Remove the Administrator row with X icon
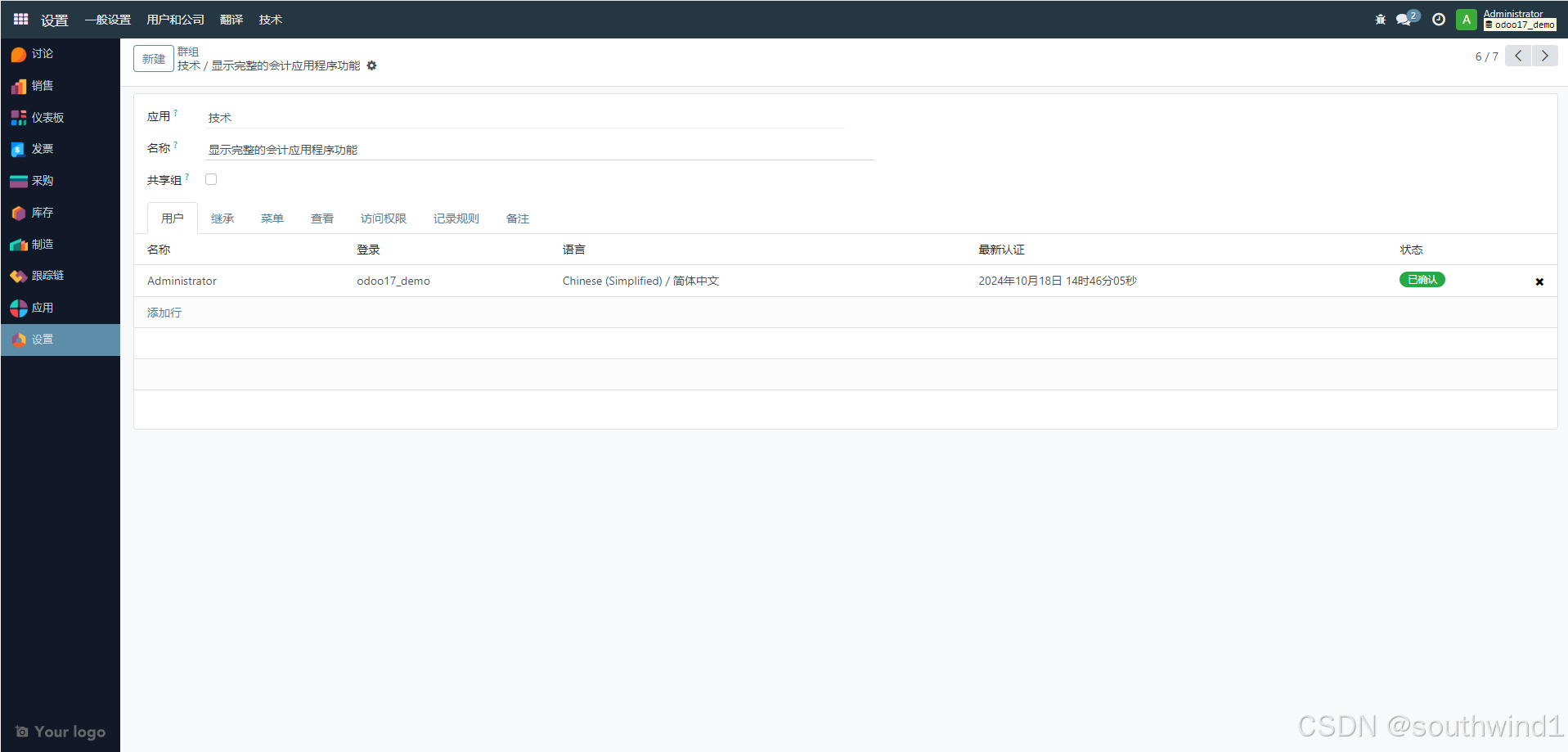1568x752 pixels. 1539,281
